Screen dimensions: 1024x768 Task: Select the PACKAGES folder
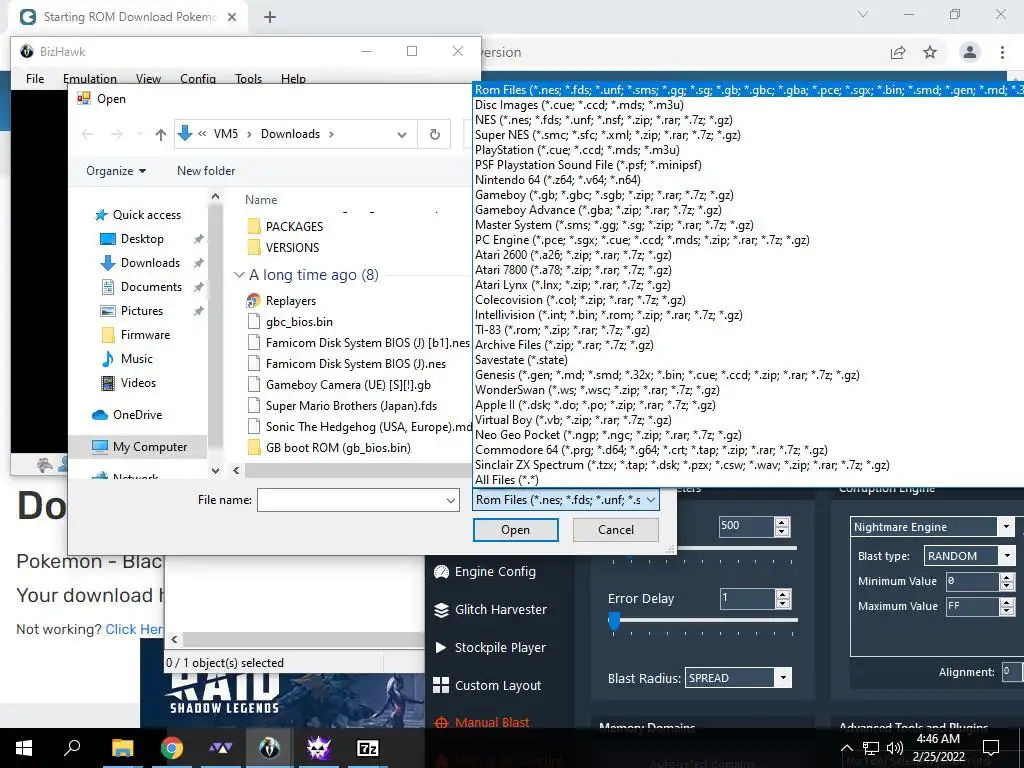coord(294,227)
